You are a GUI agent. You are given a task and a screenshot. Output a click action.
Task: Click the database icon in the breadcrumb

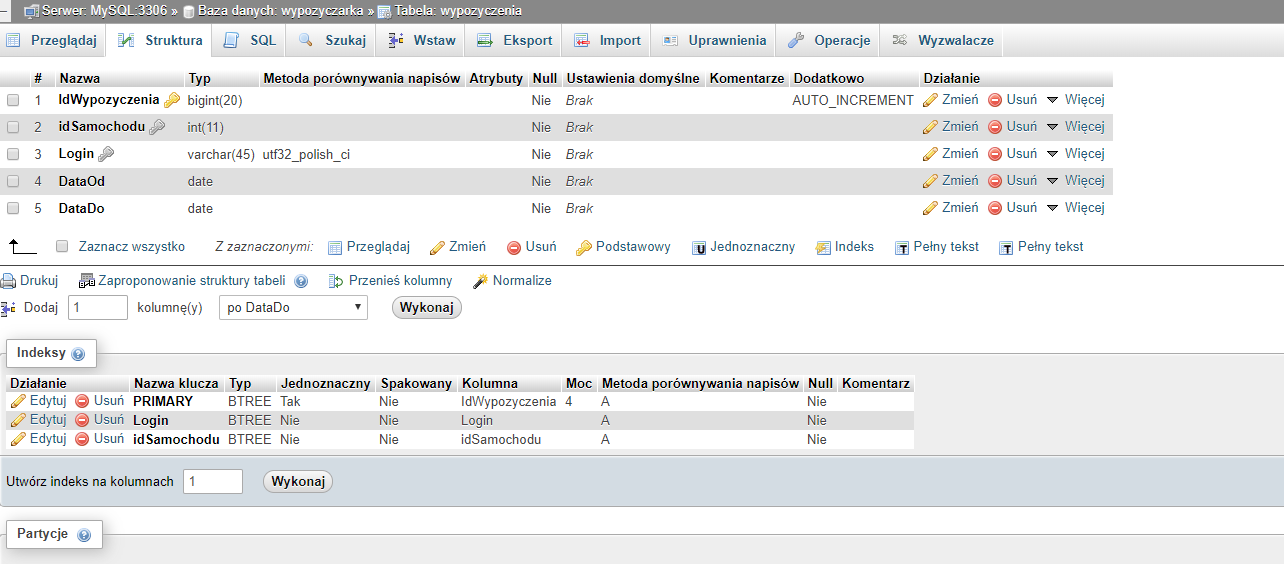(x=188, y=11)
